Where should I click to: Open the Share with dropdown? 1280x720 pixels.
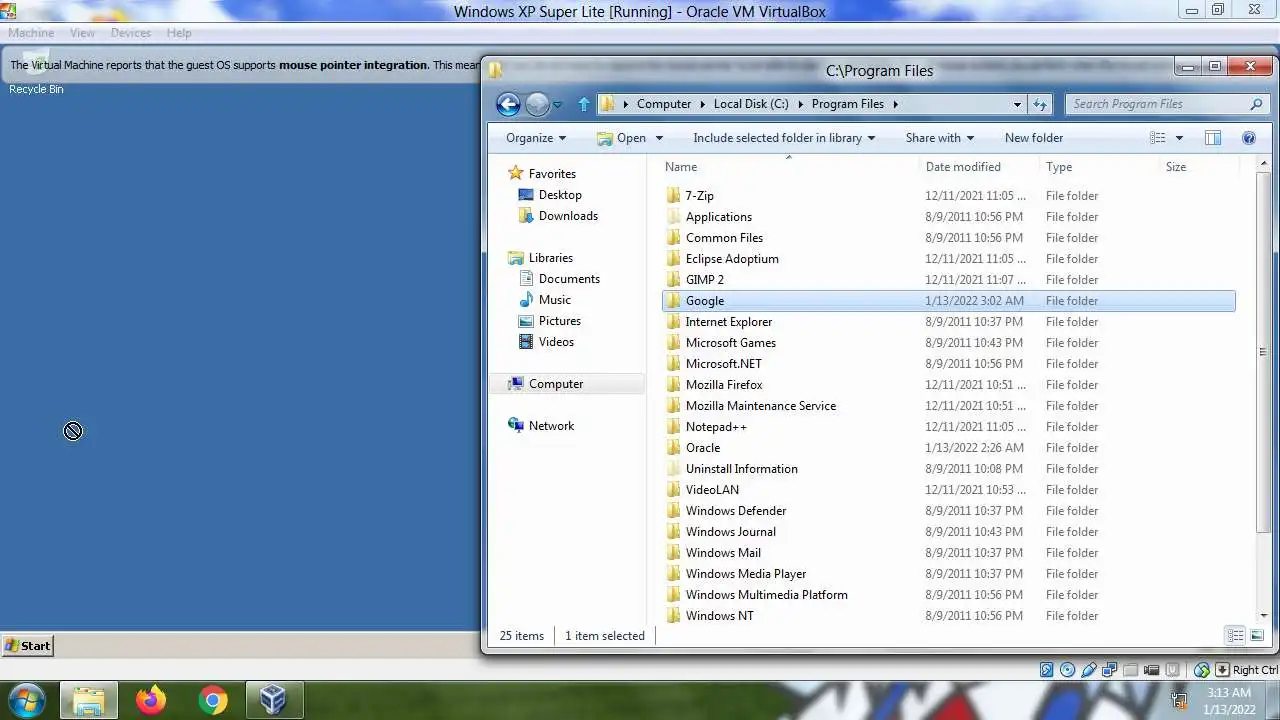pos(939,138)
